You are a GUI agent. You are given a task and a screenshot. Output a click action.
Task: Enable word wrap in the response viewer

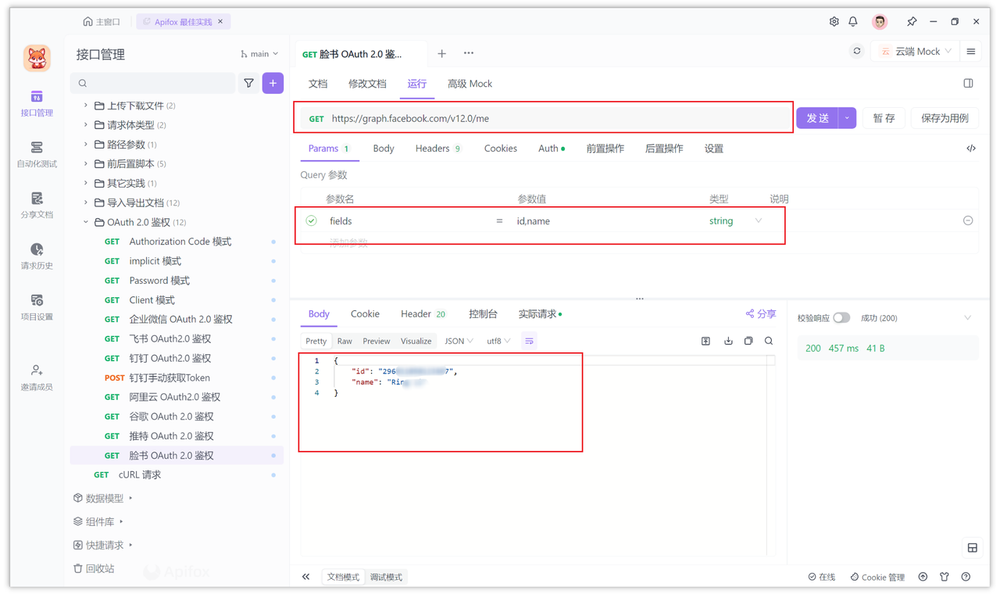pyautogui.click(x=529, y=341)
